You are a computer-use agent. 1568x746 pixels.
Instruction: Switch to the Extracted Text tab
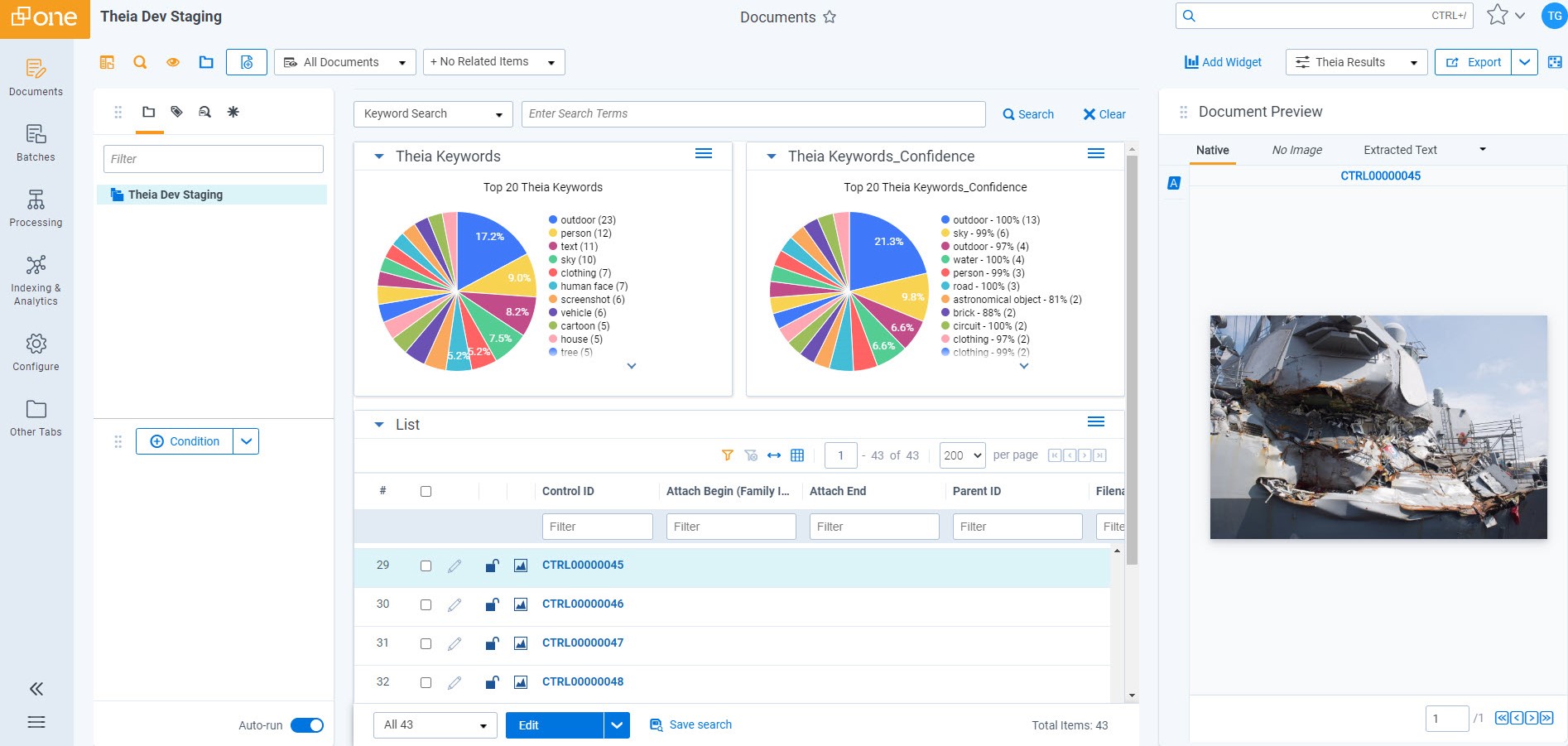pyautogui.click(x=1400, y=150)
